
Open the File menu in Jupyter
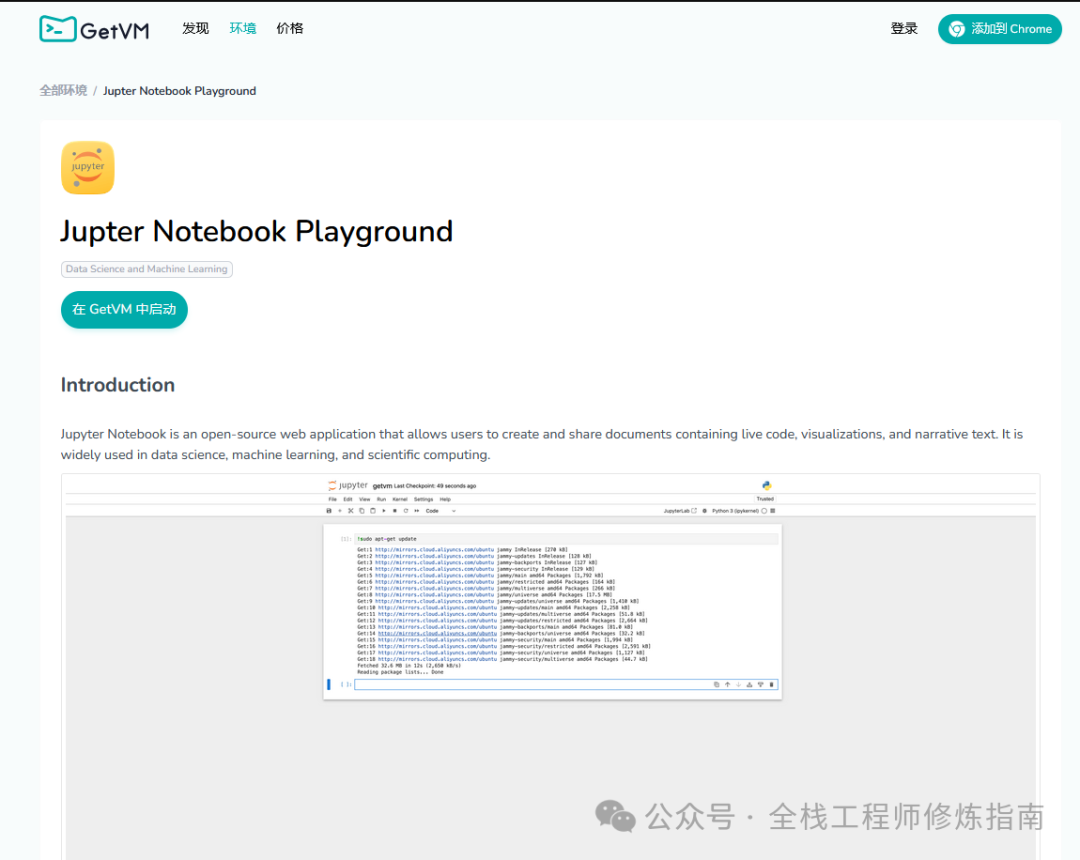333,499
